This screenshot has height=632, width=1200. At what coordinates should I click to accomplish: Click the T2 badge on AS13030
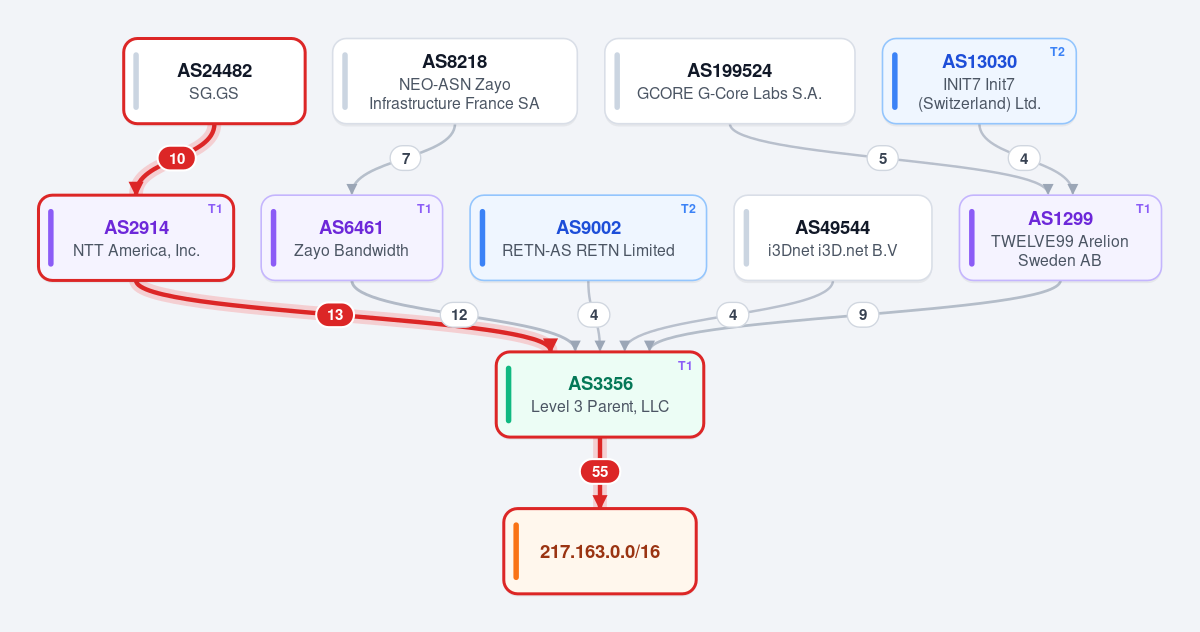coord(1057,51)
